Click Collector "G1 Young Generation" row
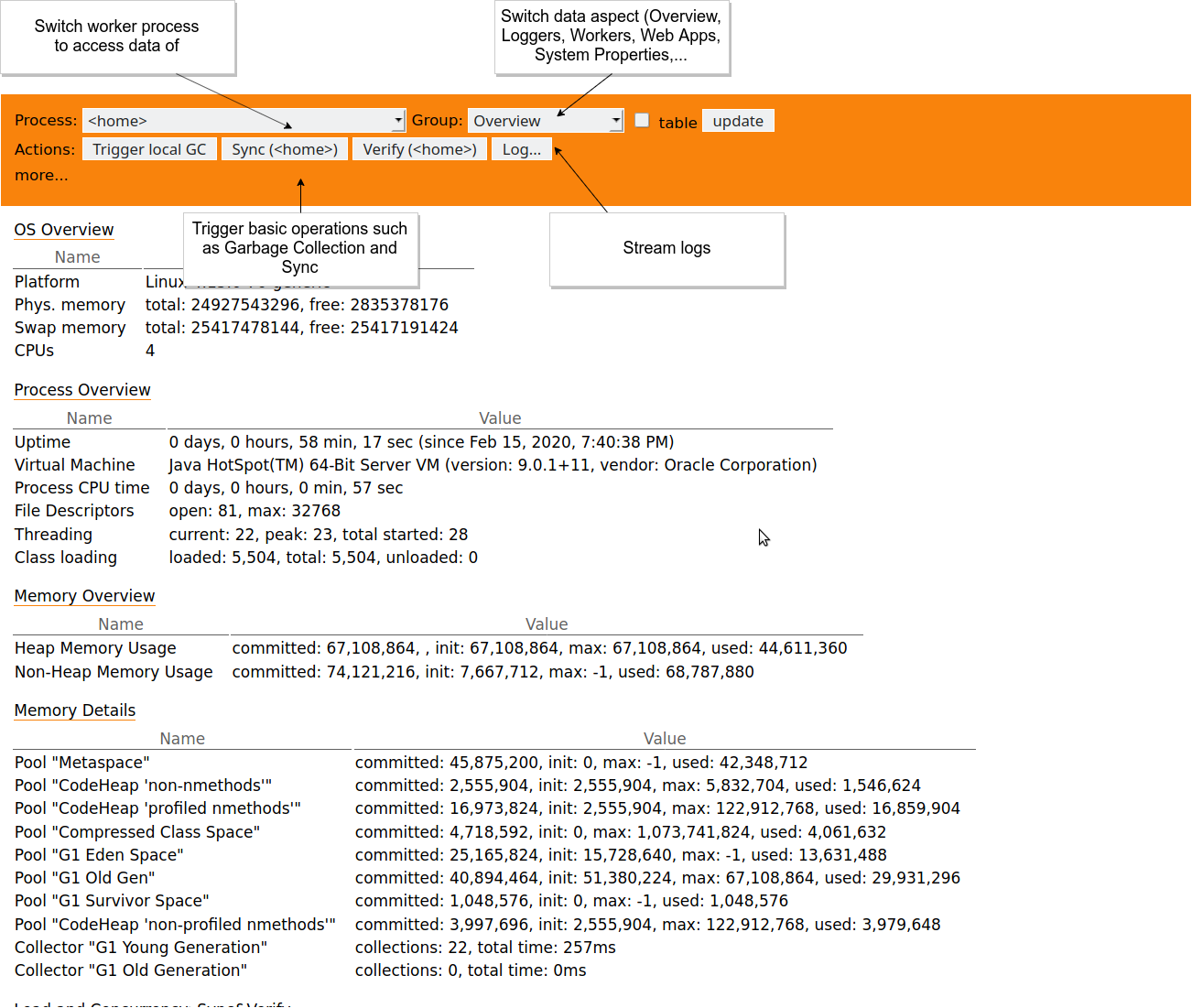The width and height of the screenshot is (1192, 1008). pos(494,948)
